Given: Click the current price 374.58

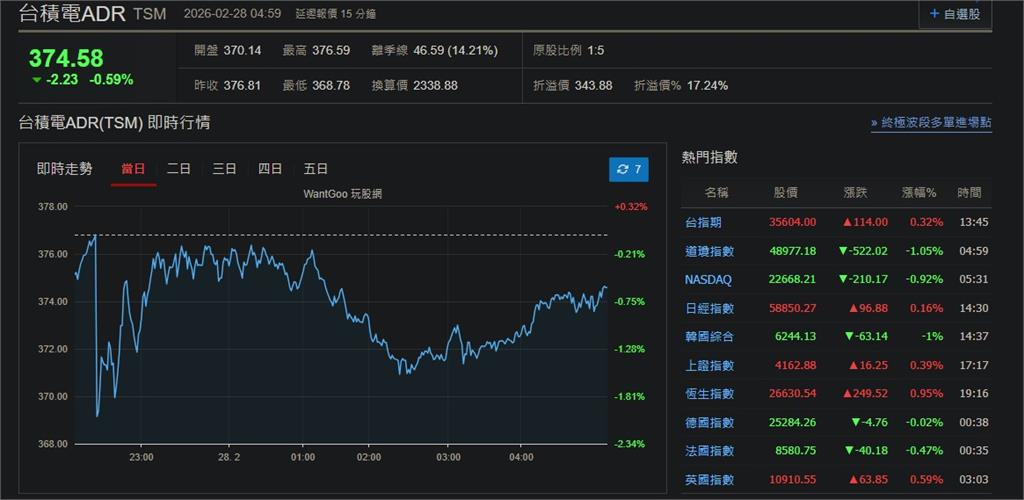Looking at the screenshot, I should [66, 58].
